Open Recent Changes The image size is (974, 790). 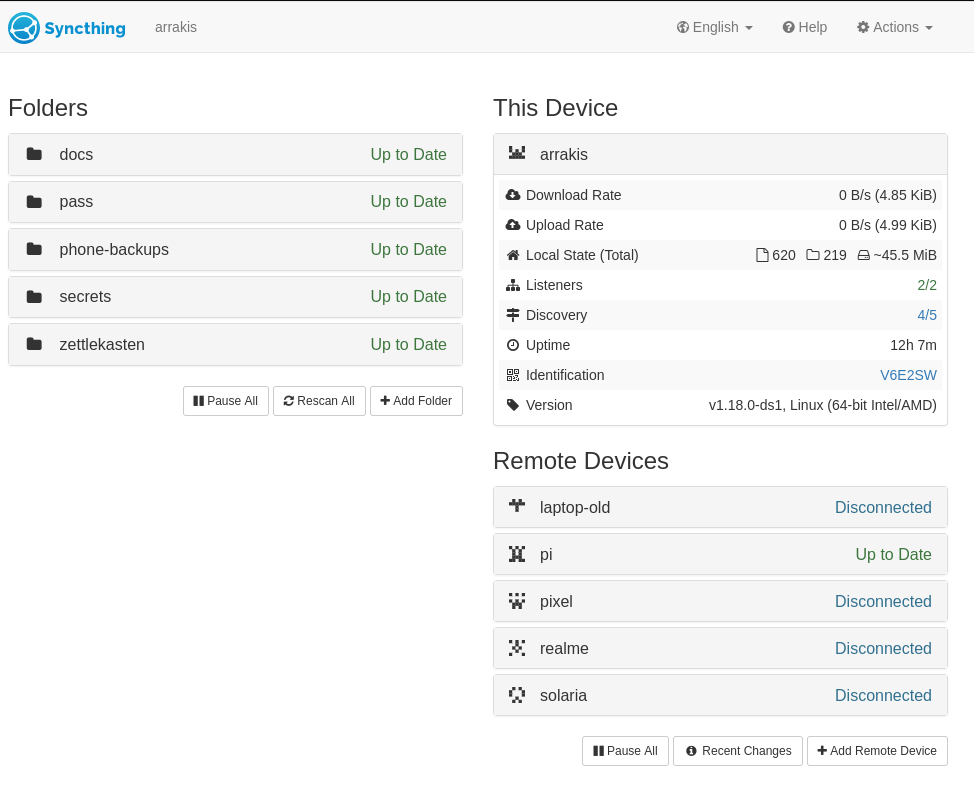coord(738,751)
